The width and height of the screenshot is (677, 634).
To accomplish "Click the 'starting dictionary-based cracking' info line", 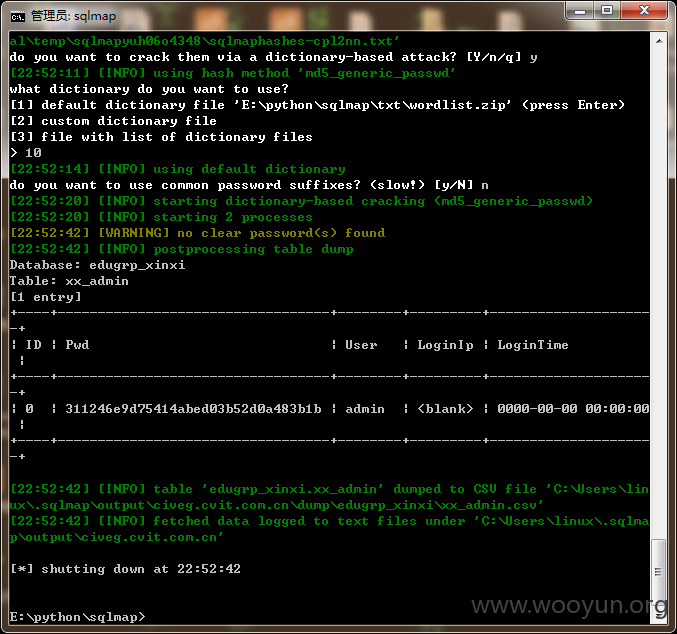I will 301,201.
